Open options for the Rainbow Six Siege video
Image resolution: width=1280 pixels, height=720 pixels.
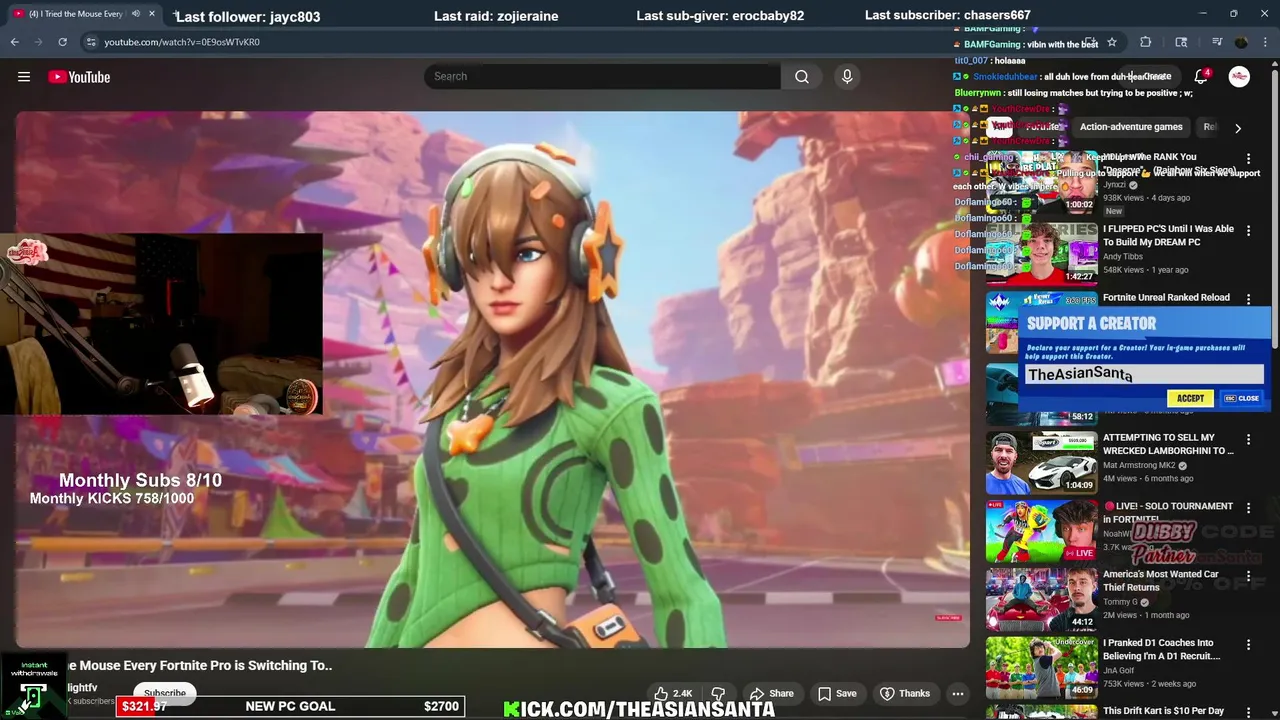pyautogui.click(x=1248, y=159)
